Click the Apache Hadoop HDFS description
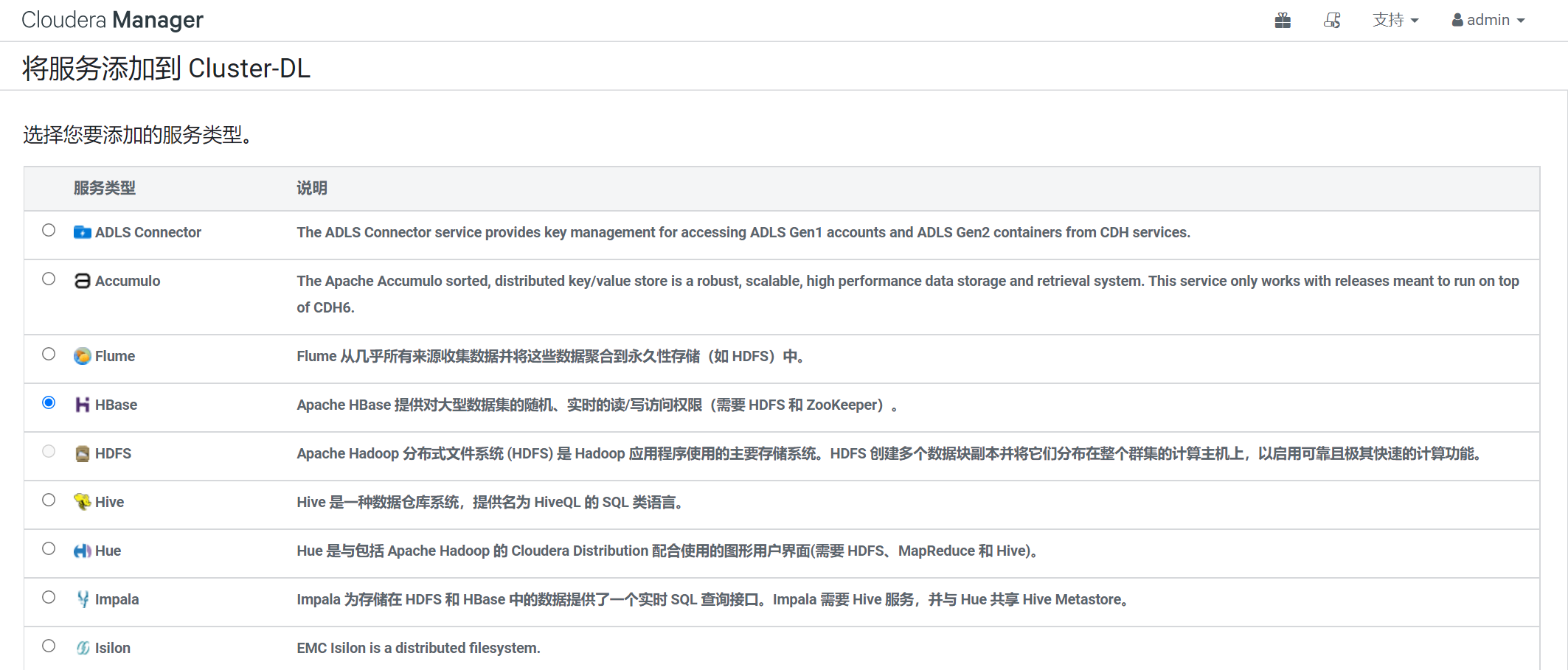 (889, 454)
